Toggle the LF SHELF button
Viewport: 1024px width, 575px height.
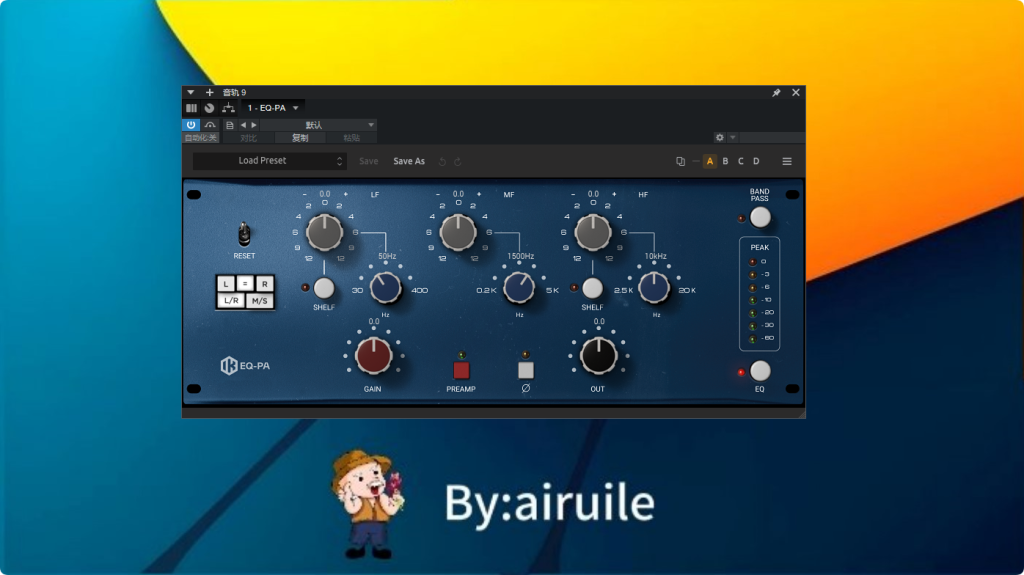[x=324, y=288]
